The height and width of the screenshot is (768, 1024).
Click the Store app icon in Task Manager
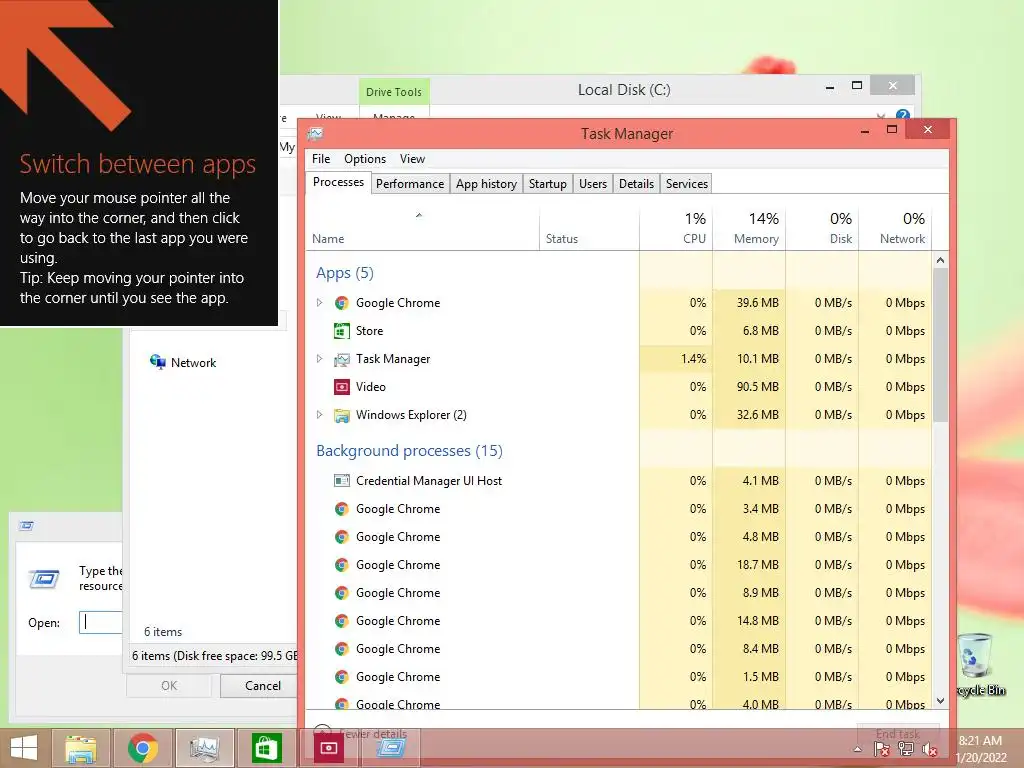[342, 331]
